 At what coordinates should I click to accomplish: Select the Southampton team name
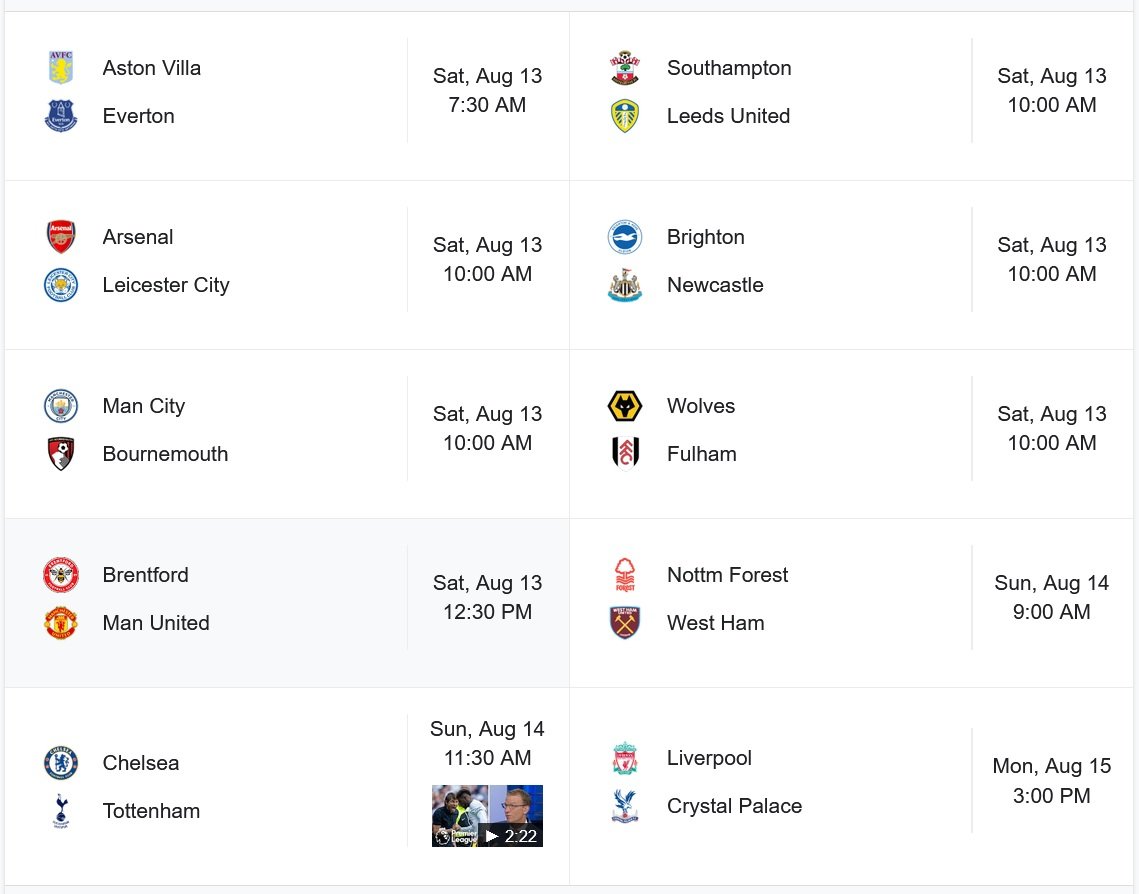click(x=729, y=68)
